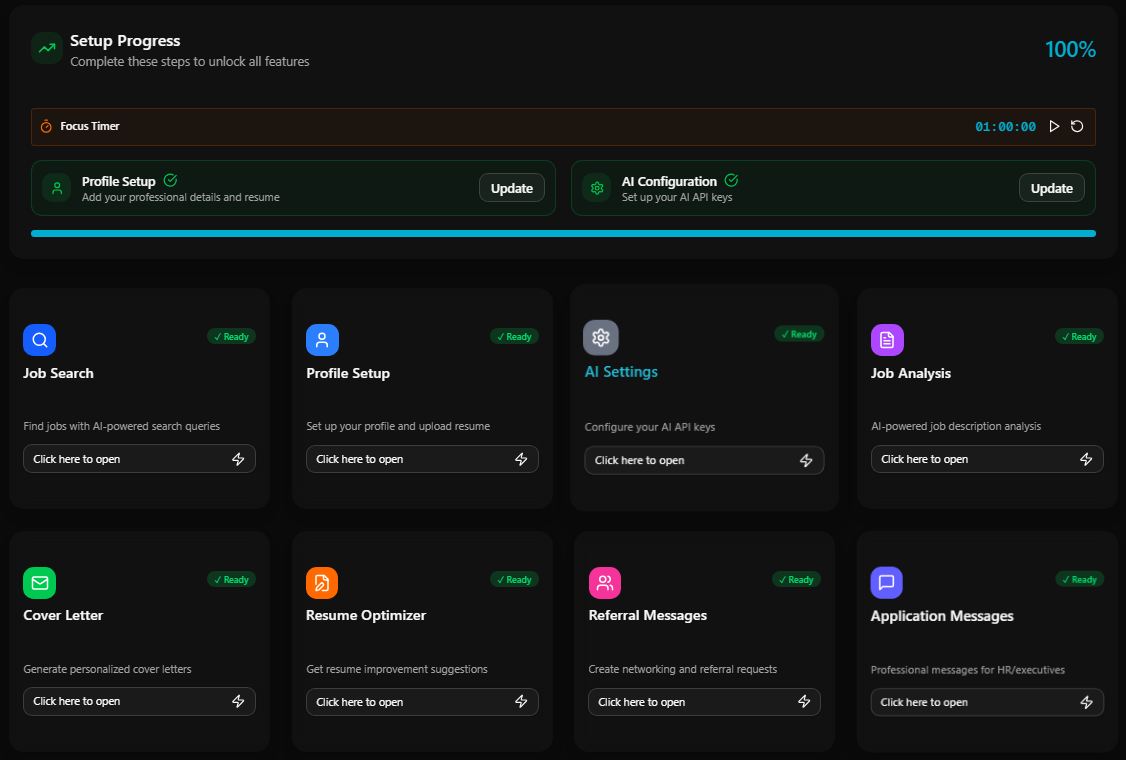Click the blue person Profile Setup card icon

322,340
